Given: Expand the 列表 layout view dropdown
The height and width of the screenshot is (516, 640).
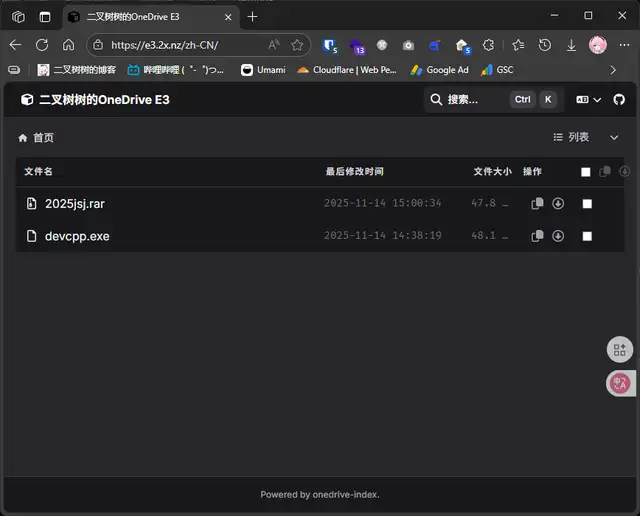Looking at the screenshot, I should (x=587, y=138).
